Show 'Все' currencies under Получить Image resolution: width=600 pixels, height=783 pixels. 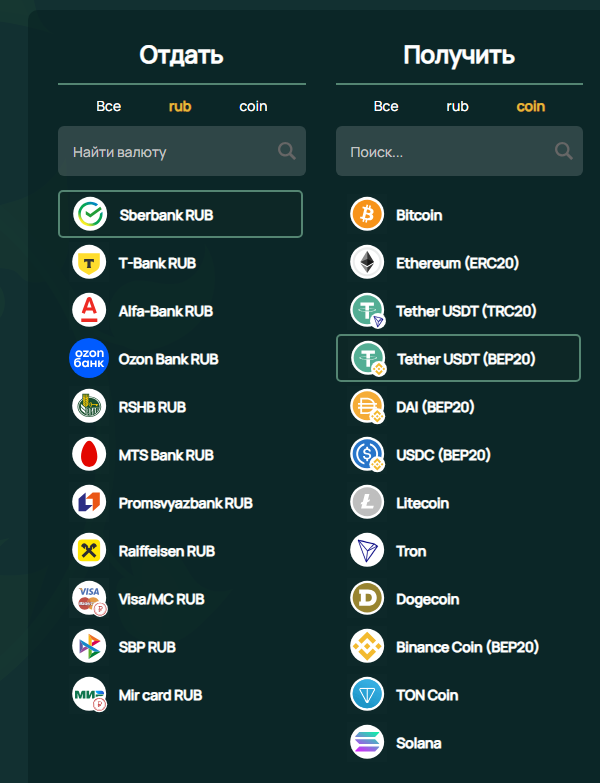(x=386, y=106)
